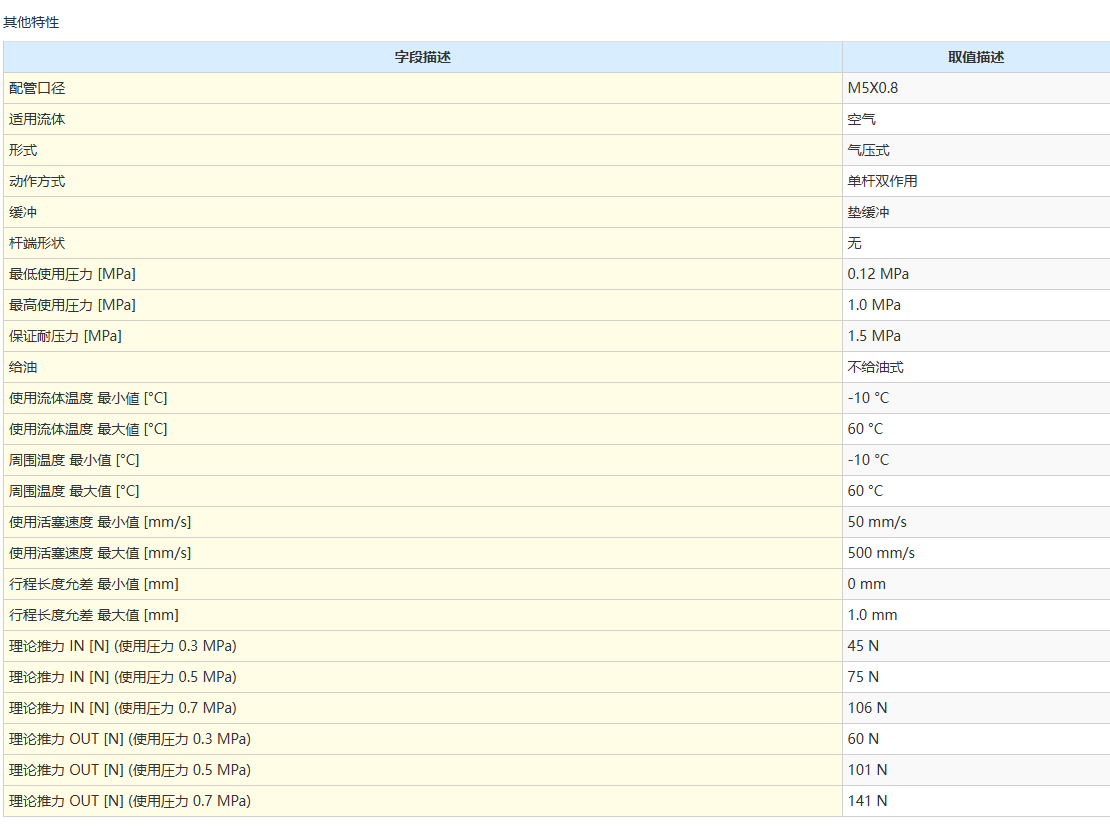
Task: Click the 垫缓冲 value cell
Action: 868,212
